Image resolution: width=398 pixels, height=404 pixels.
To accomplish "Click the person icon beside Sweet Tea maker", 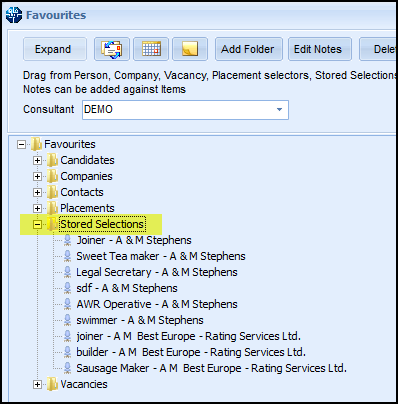I will (68, 256).
